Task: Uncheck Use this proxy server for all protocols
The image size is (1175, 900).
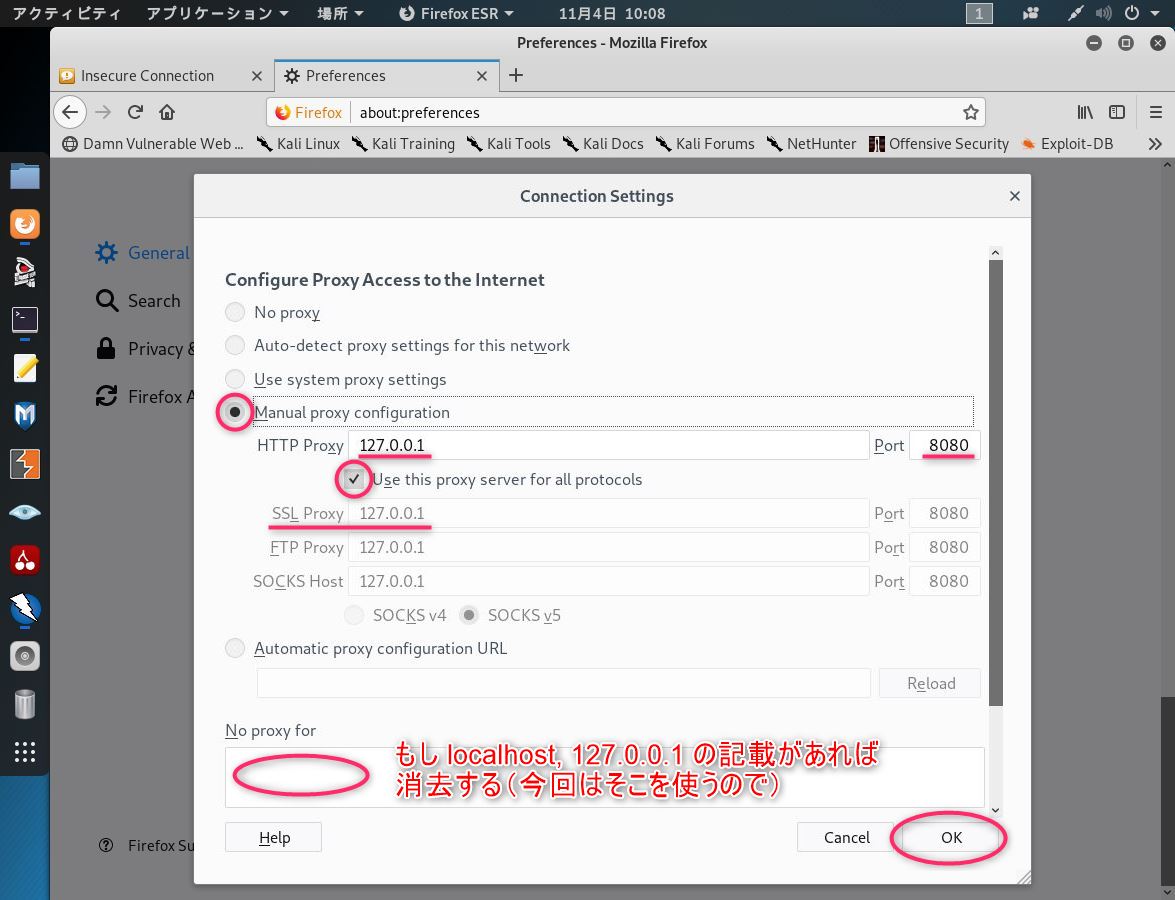Action: click(x=354, y=480)
